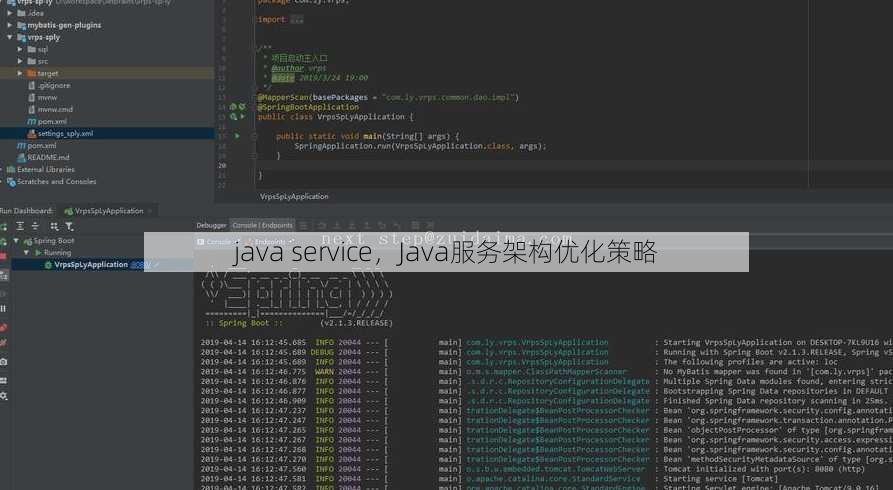This screenshot has height=490, width=893.
Task: Click the green Running status icon
Action: pyautogui.click(x=38, y=252)
